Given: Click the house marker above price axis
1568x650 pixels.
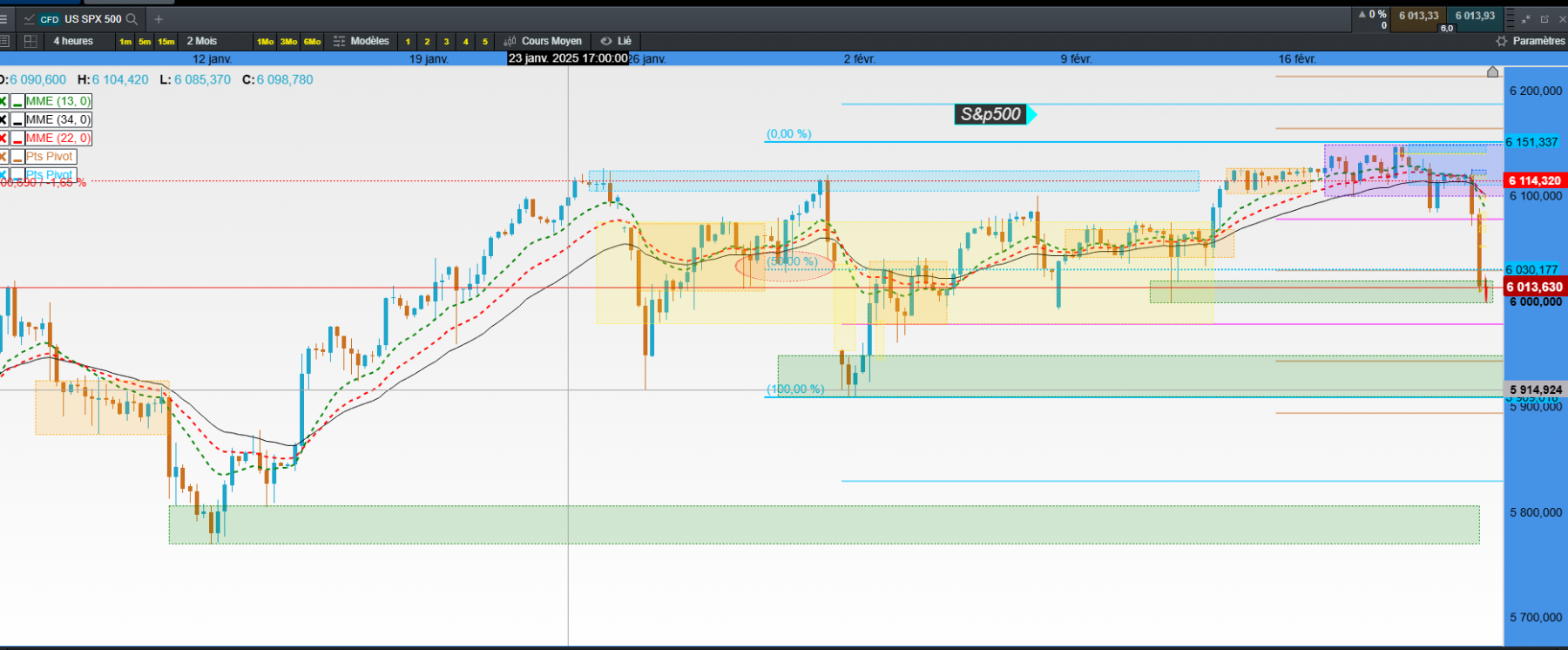Looking at the screenshot, I should click(x=1492, y=71).
